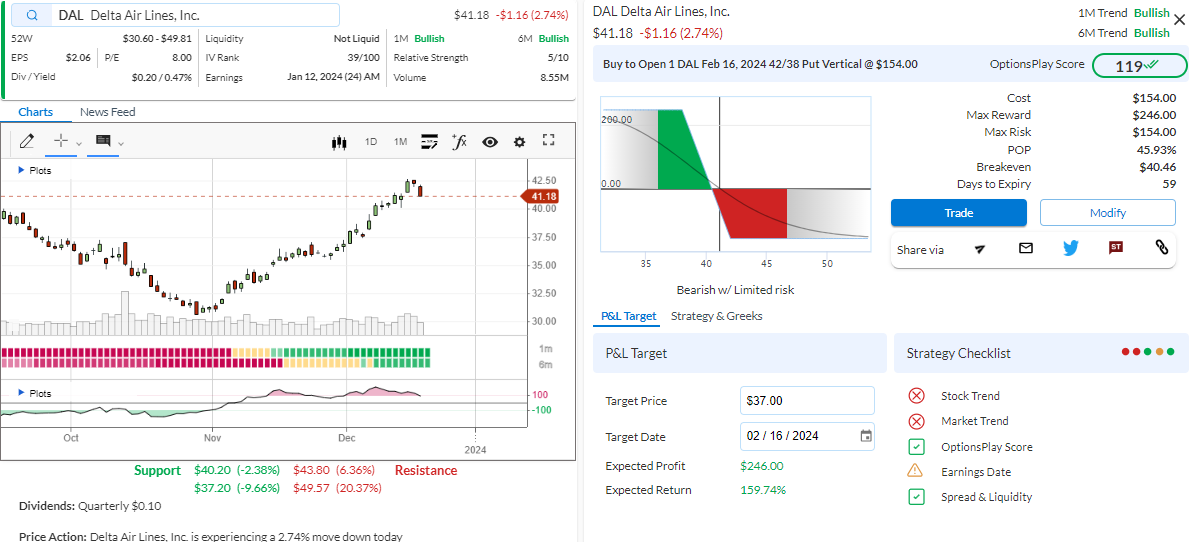The width and height of the screenshot is (1189, 542).
Task: Select the pencil drawing tool
Action: coord(27,141)
